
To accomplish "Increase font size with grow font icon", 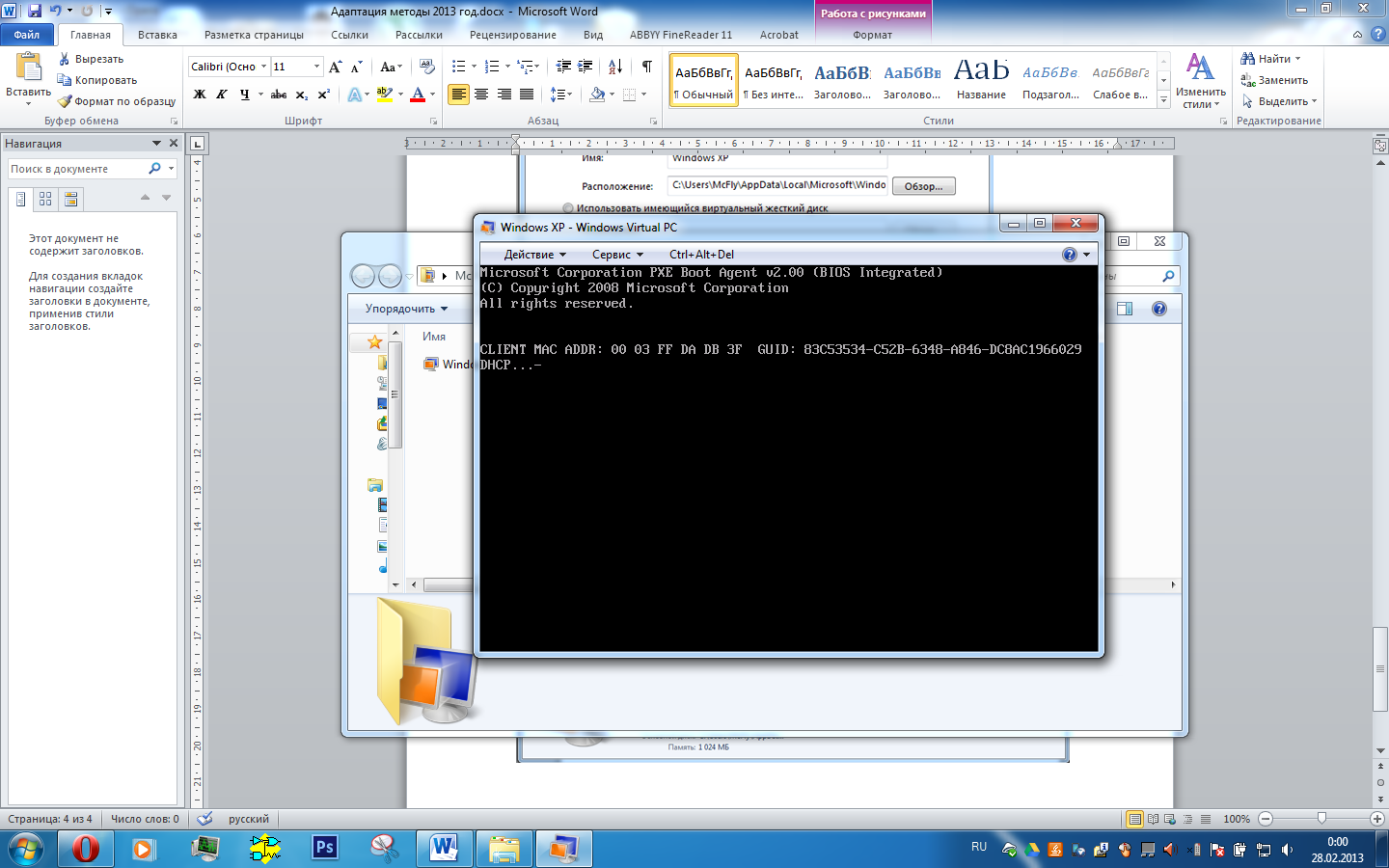I will click(336, 67).
